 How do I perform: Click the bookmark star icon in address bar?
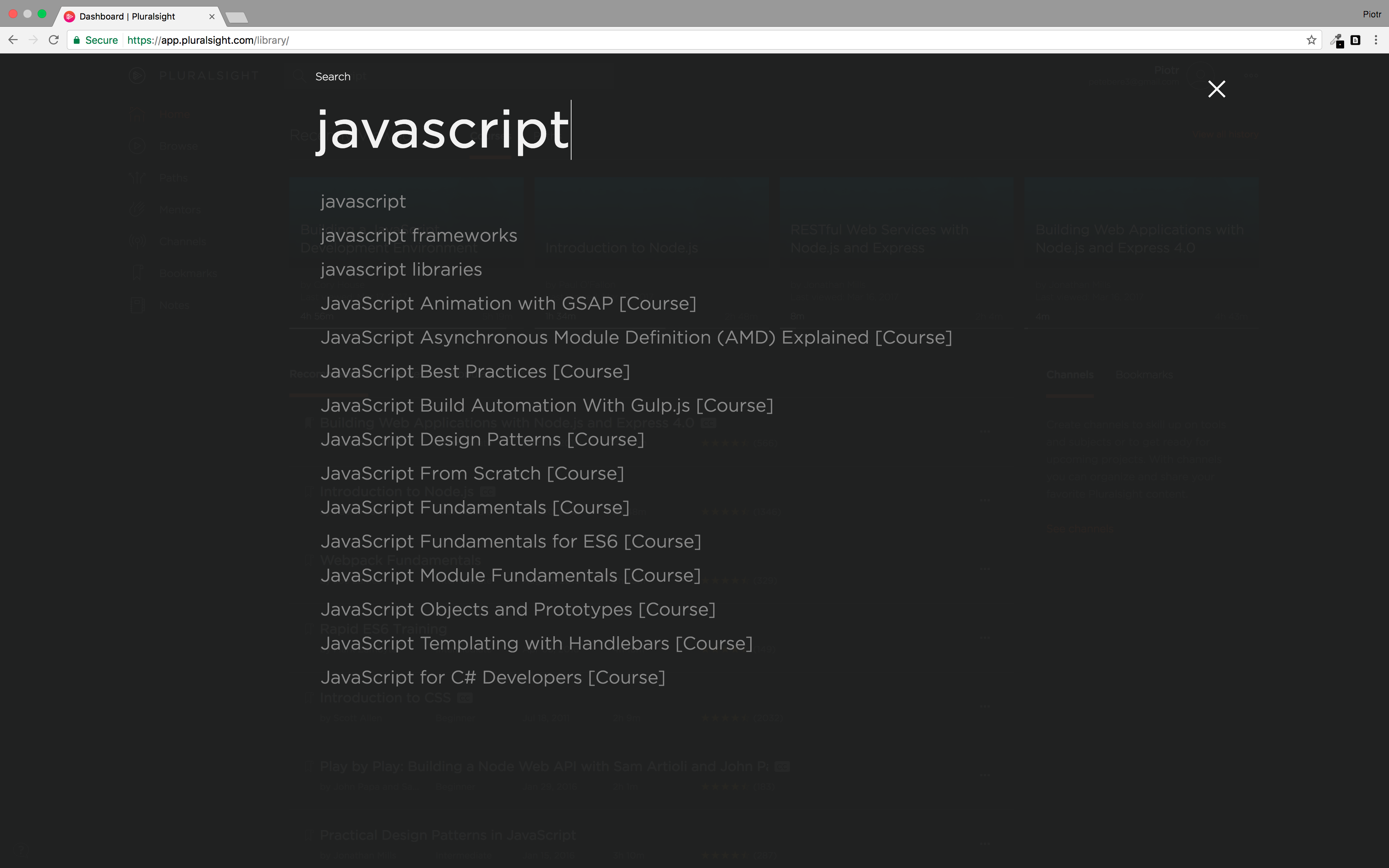click(x=1311, y=40)
